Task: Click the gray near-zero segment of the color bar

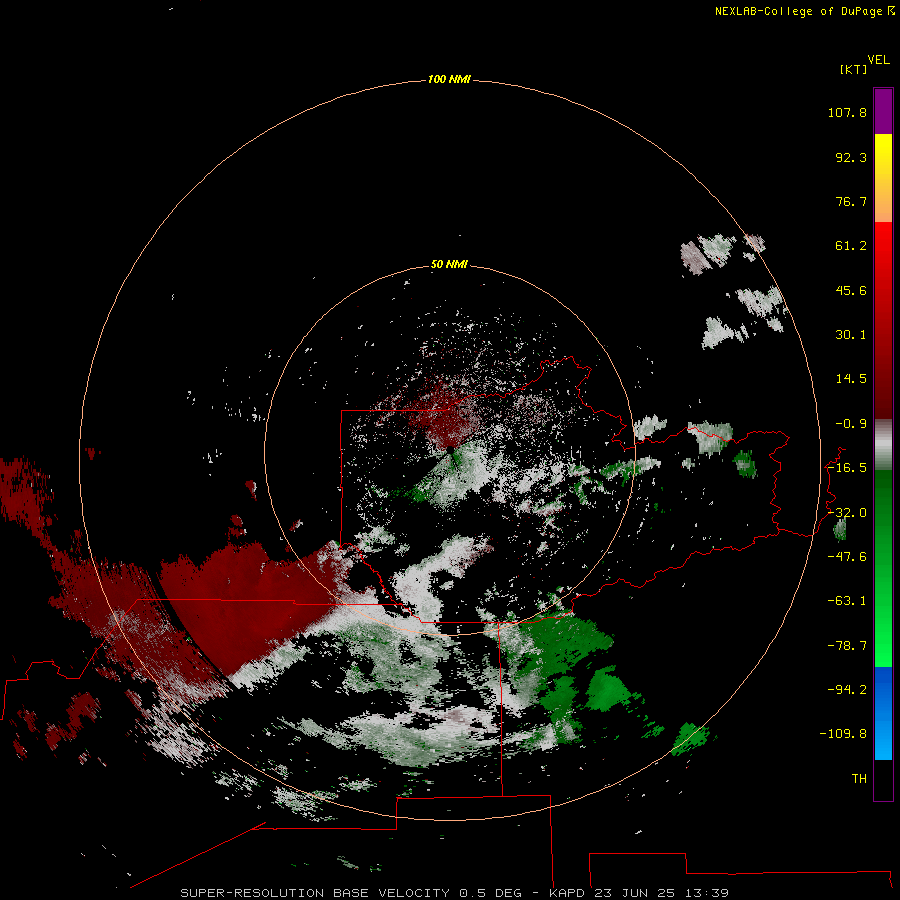Action: pos(883,445)
